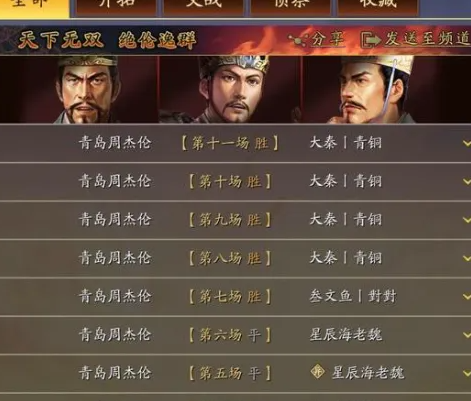Expand the 第九场 胜 record chevron
The height and width of the screenshot is (401, 471).
pos(467,220)
